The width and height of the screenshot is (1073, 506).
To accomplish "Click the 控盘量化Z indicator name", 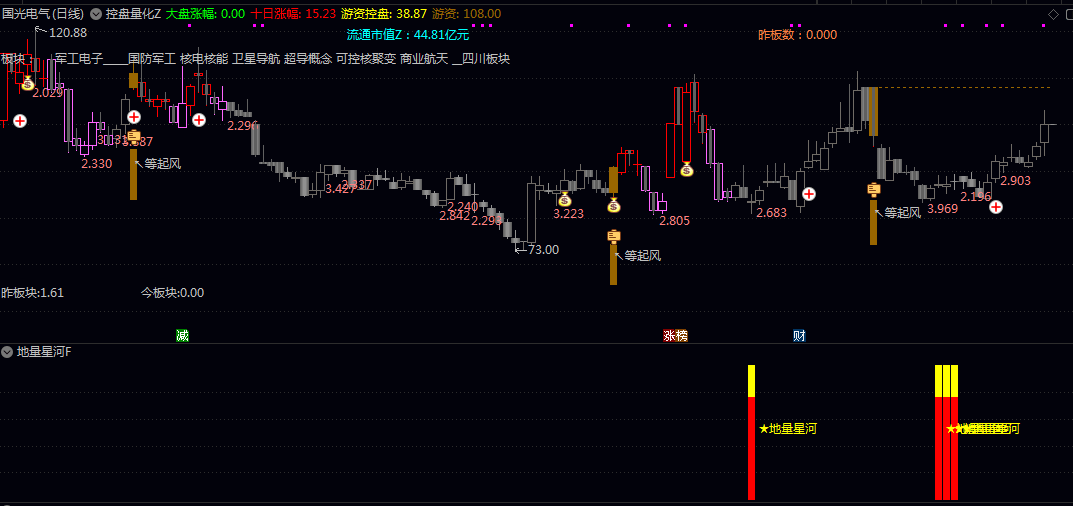I will 133,14.
